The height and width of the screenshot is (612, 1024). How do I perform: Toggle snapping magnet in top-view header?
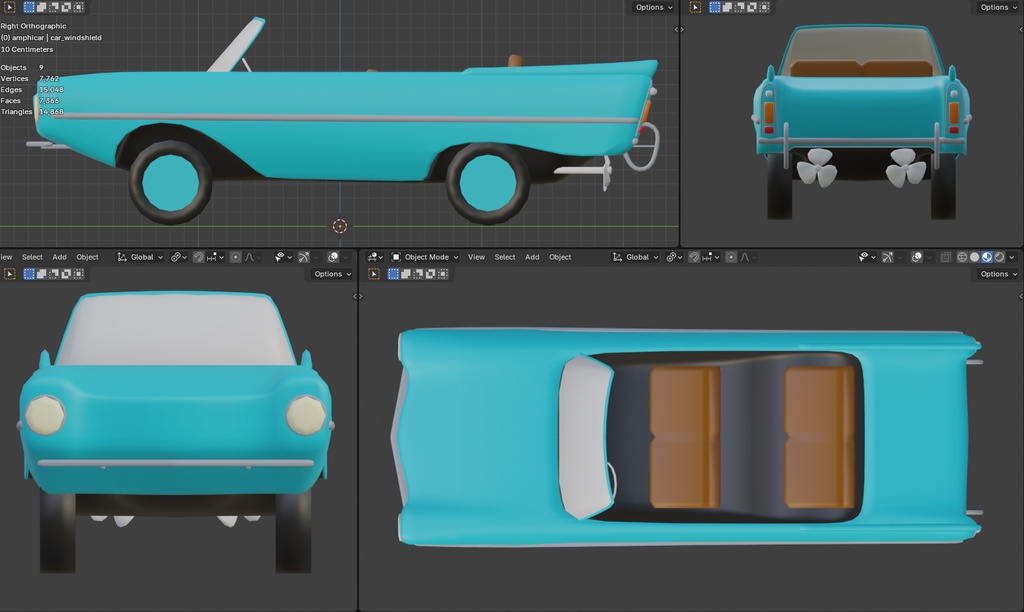pos(694,257)
